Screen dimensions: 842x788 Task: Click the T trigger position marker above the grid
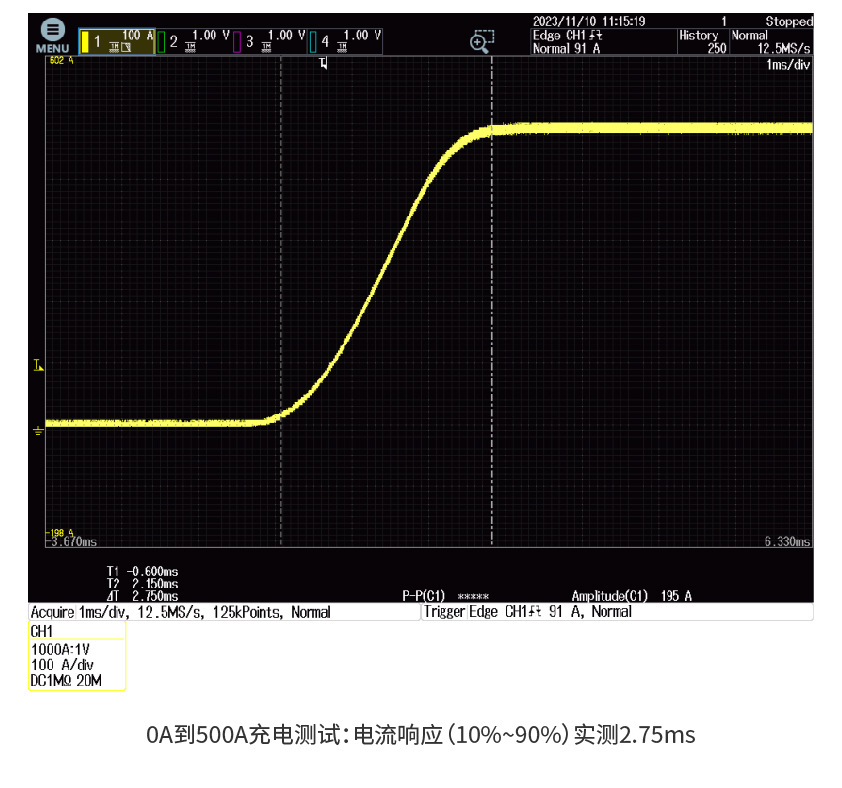322,62
